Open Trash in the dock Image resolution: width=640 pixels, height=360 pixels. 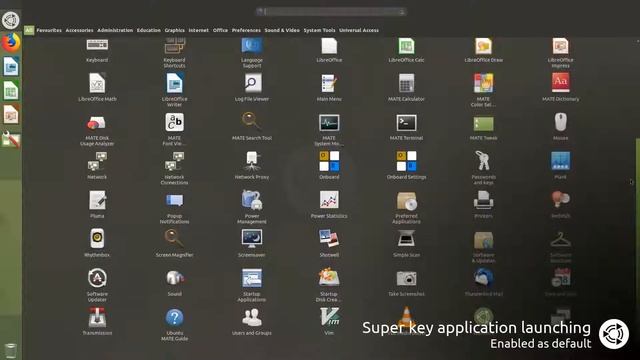point(11,351)
